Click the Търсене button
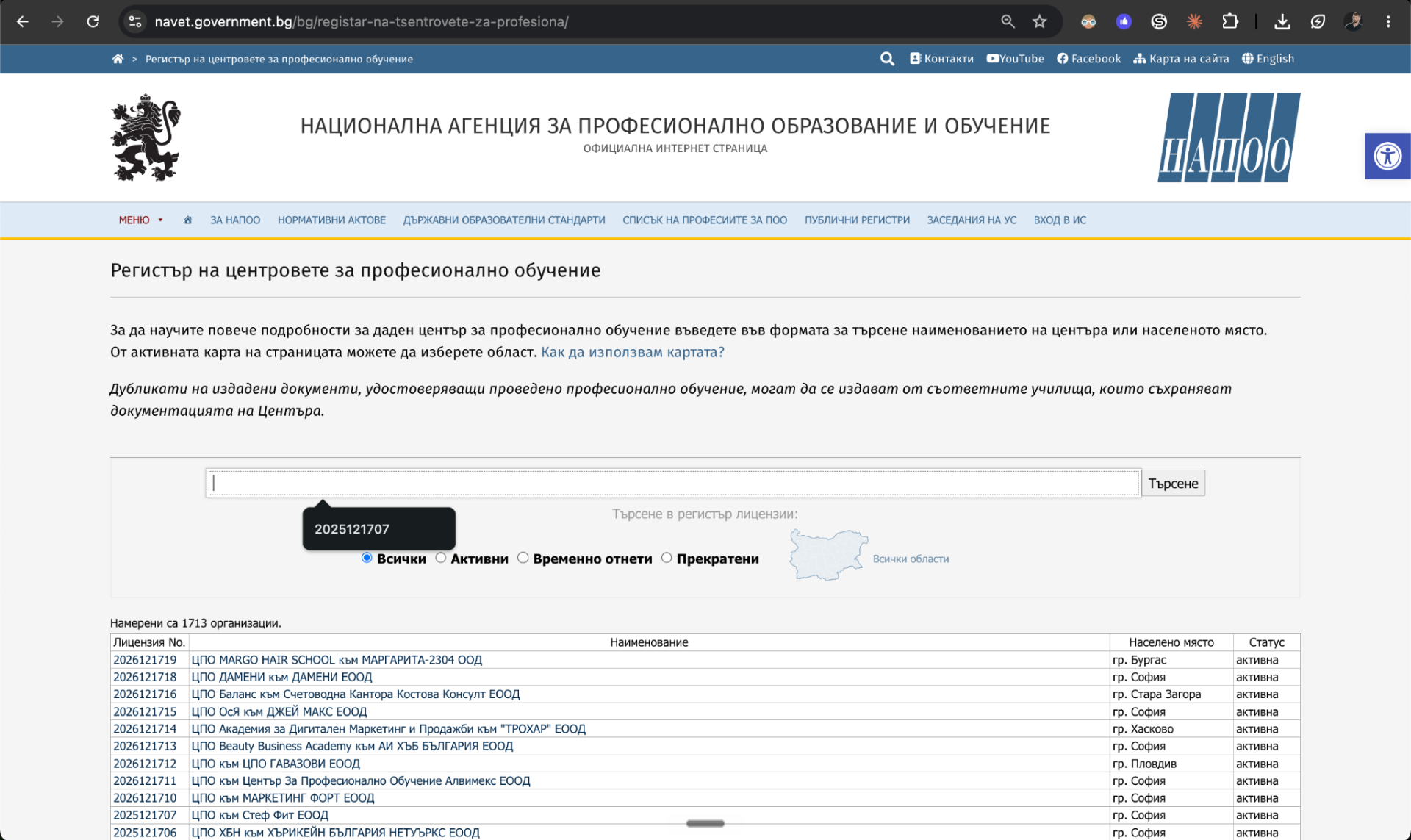 [1173, 483]
